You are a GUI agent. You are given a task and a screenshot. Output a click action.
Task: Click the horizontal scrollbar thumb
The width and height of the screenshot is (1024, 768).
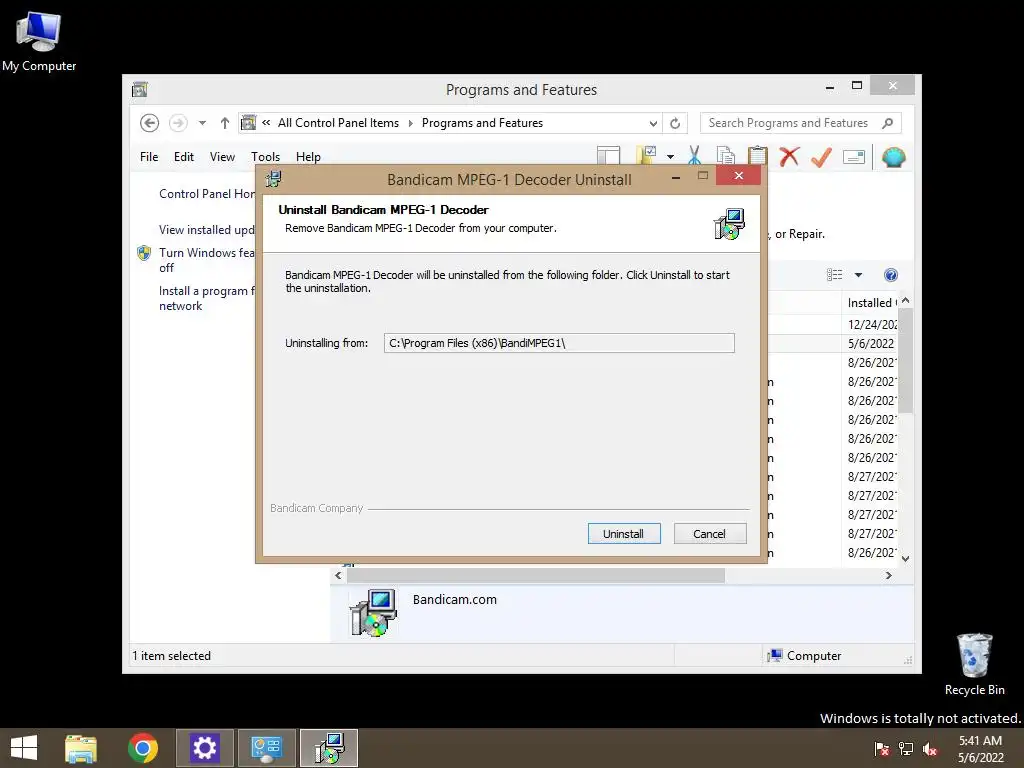pos(536,575)
